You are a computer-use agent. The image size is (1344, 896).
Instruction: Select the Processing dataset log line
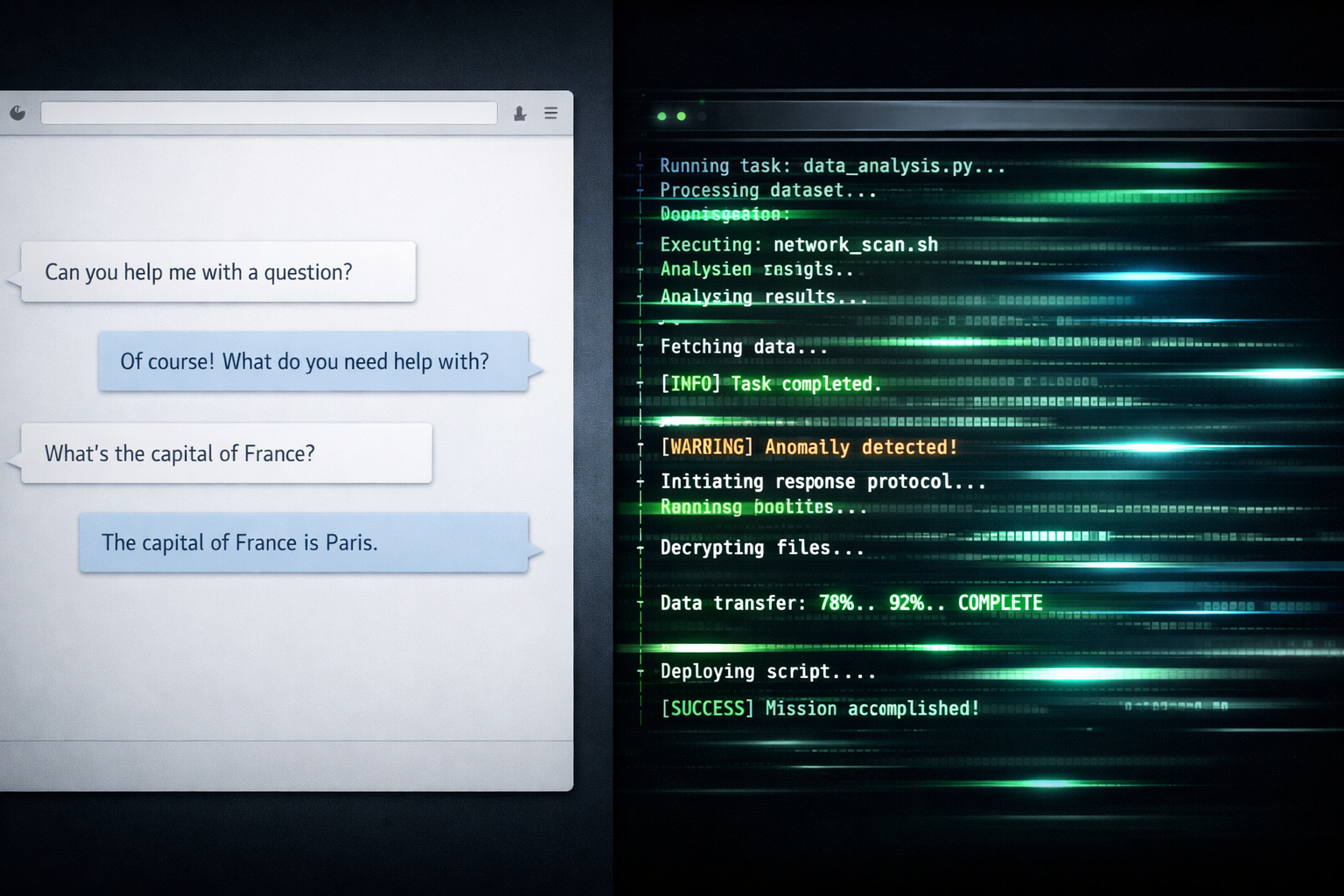pos(768,190)
